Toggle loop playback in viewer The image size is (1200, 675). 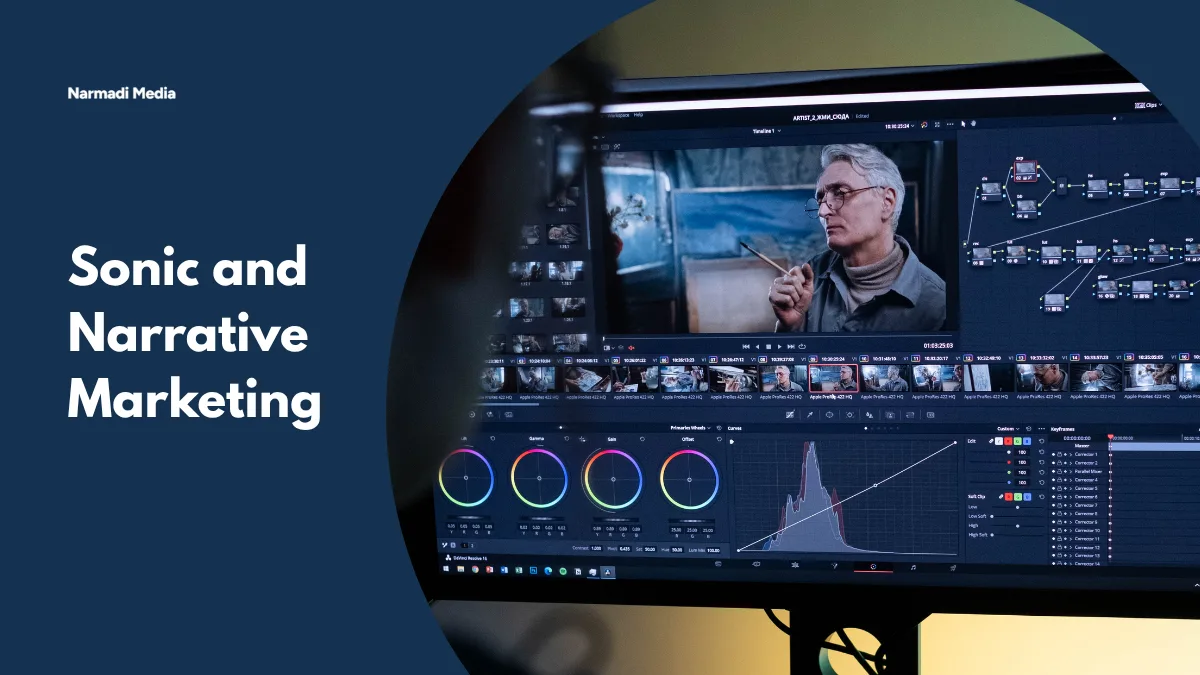click(x=802, y=346)
